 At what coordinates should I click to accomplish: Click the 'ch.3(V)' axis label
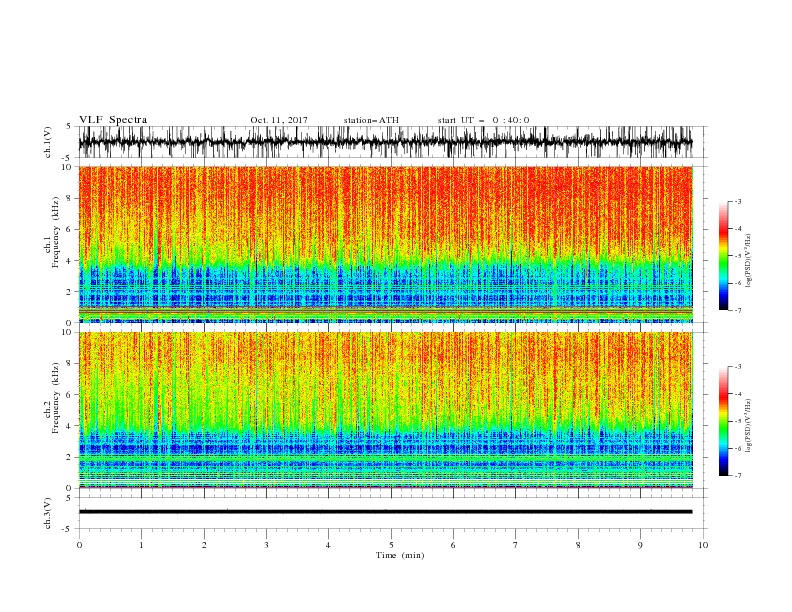click(48, 513)
